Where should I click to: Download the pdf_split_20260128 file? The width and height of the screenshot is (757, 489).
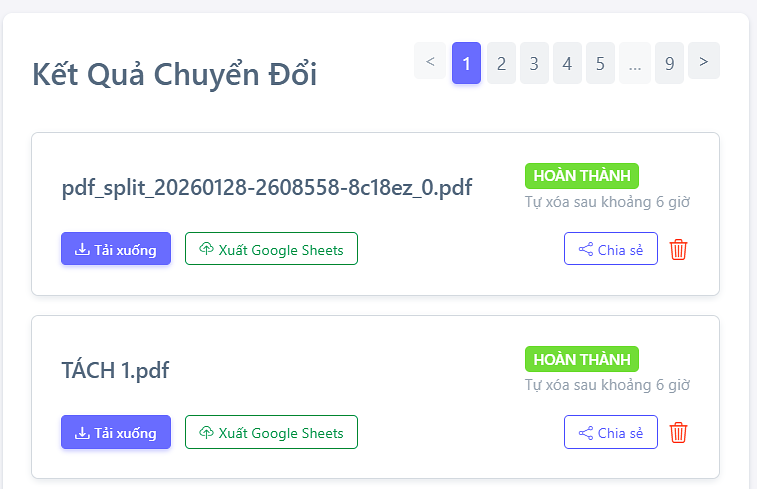[116, 249]
